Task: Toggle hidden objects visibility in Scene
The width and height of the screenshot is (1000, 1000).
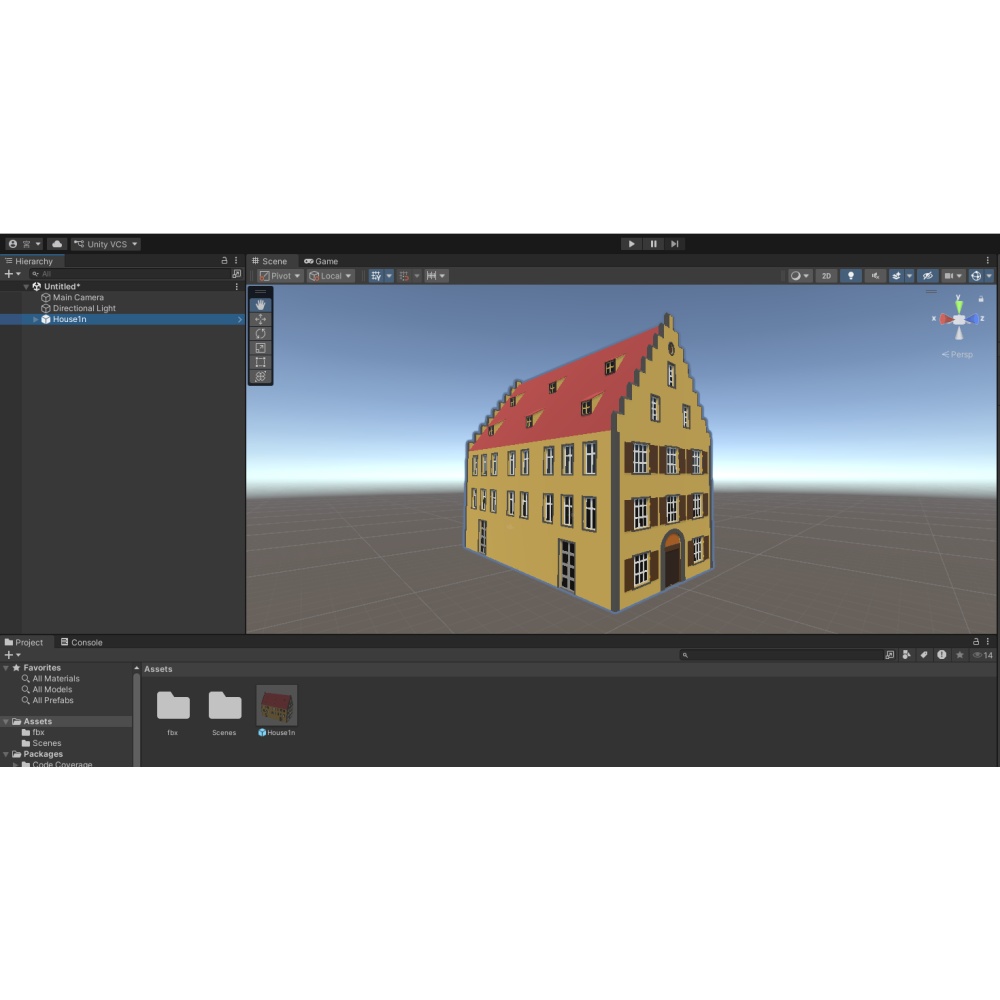Action: (x=927, y=276)
